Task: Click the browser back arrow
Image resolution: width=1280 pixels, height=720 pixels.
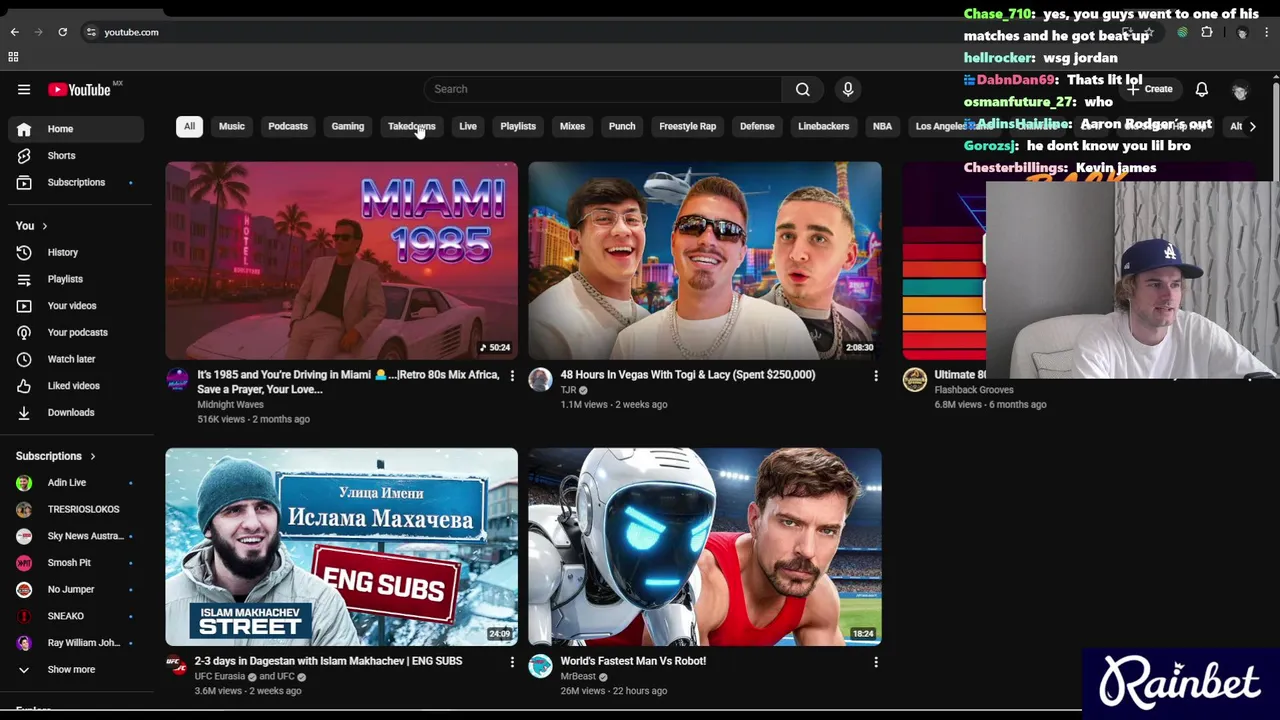Action: (15, 32)
